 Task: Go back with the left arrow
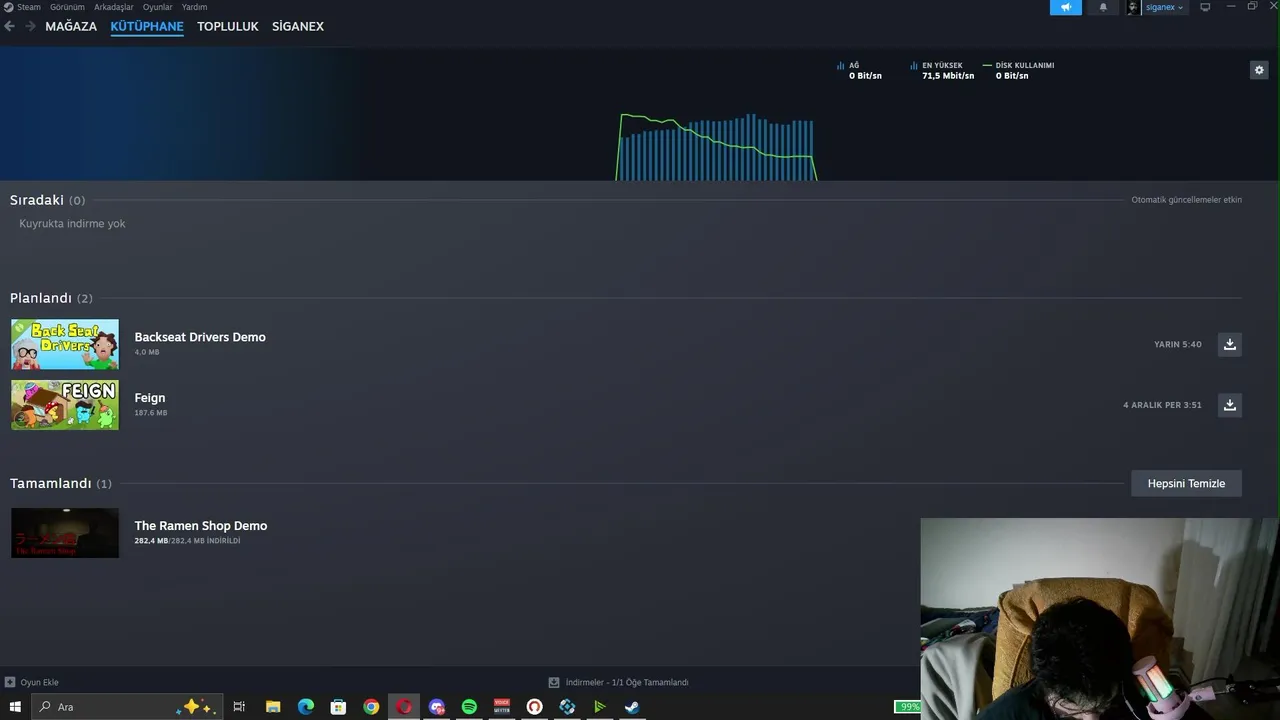click(x=10, y=26)
